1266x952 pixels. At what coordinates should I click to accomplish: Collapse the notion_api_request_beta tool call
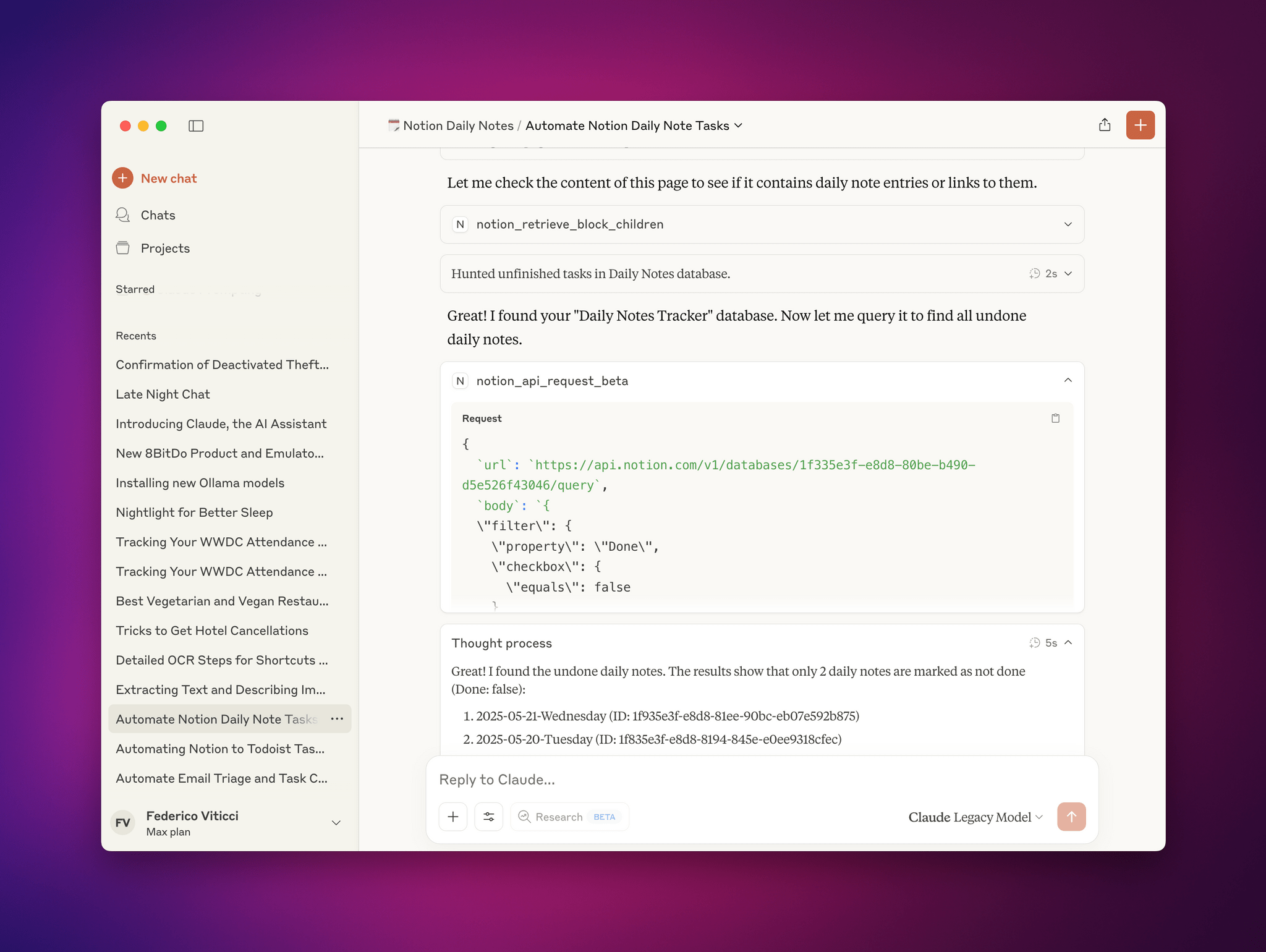click(1068, 381)
